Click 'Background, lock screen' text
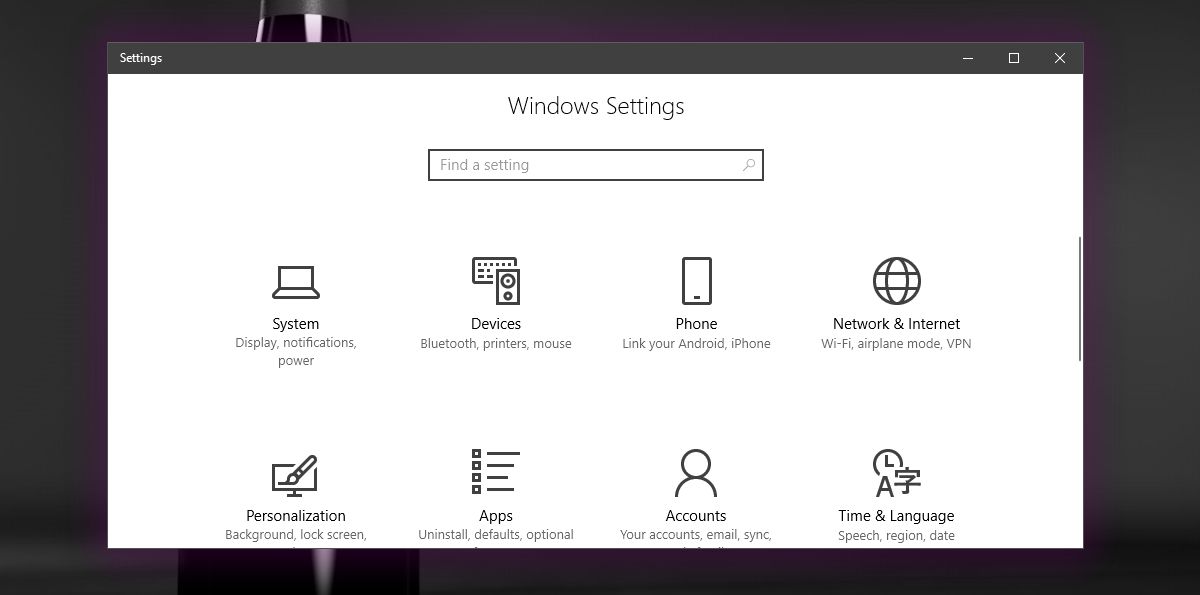This screenshot has width=1200, height=595. point(296,535)
